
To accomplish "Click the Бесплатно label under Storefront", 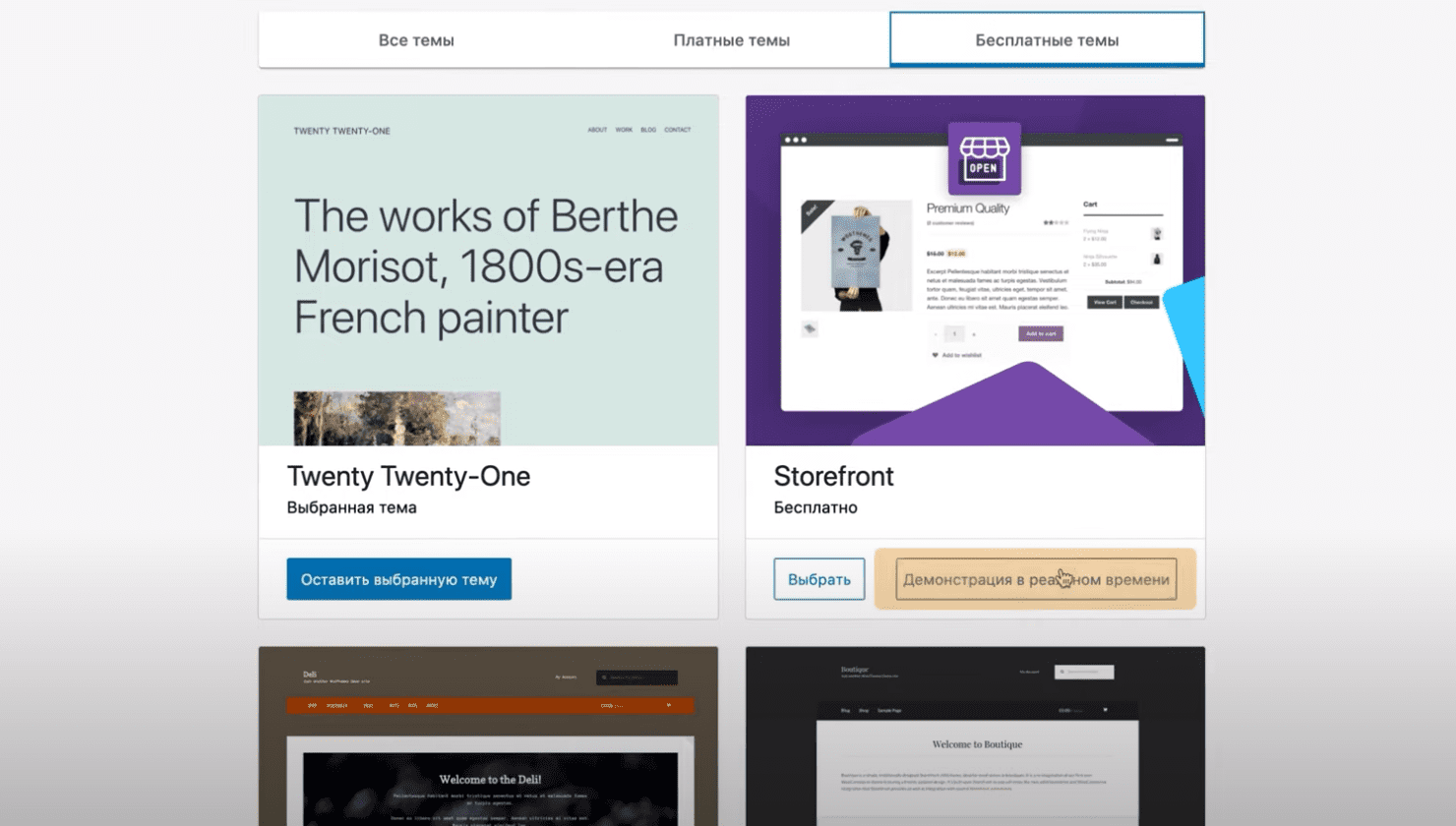I will click(815, 507).
